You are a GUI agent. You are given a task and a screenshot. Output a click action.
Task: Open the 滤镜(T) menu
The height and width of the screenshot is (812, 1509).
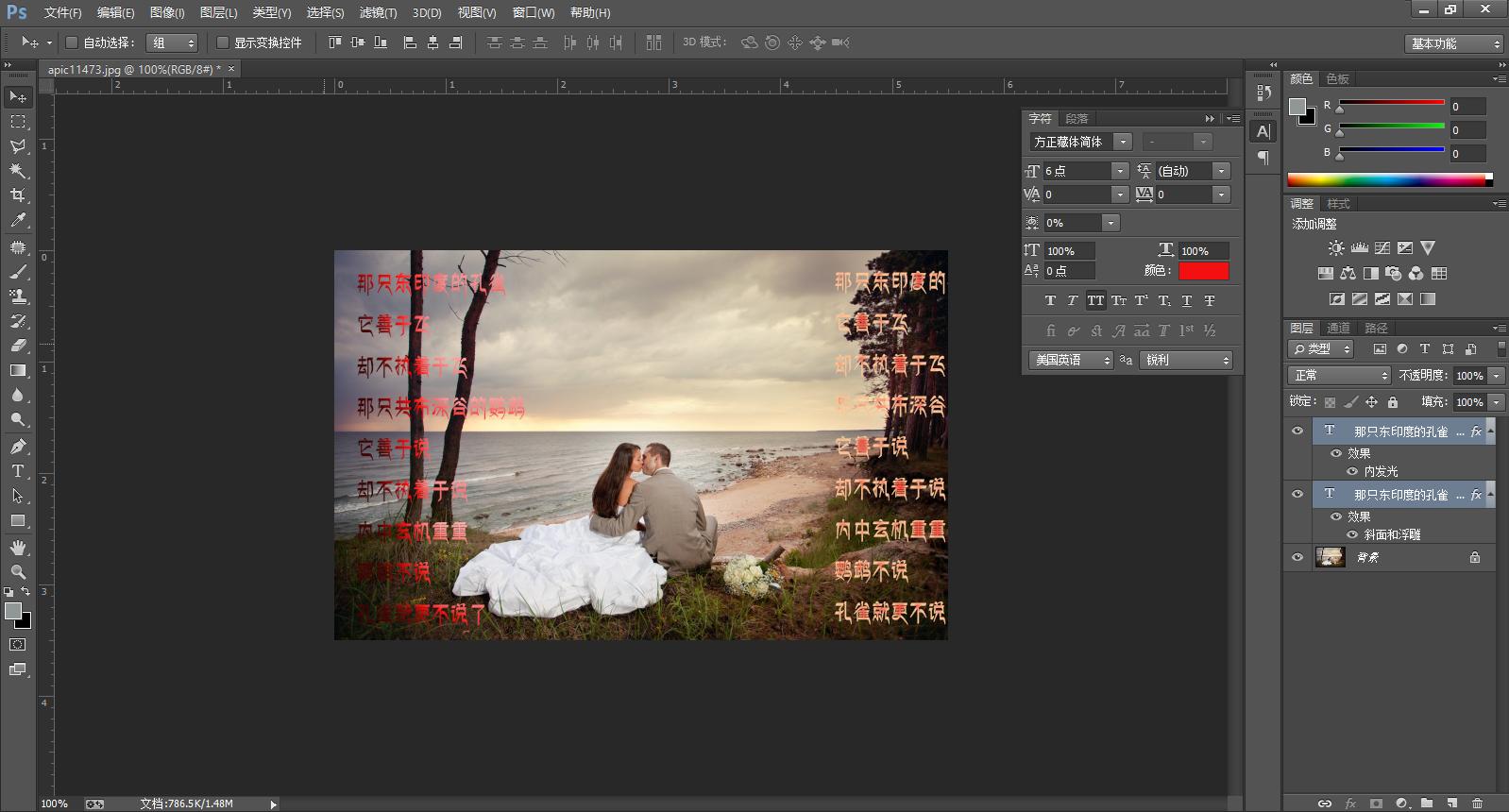378,12
